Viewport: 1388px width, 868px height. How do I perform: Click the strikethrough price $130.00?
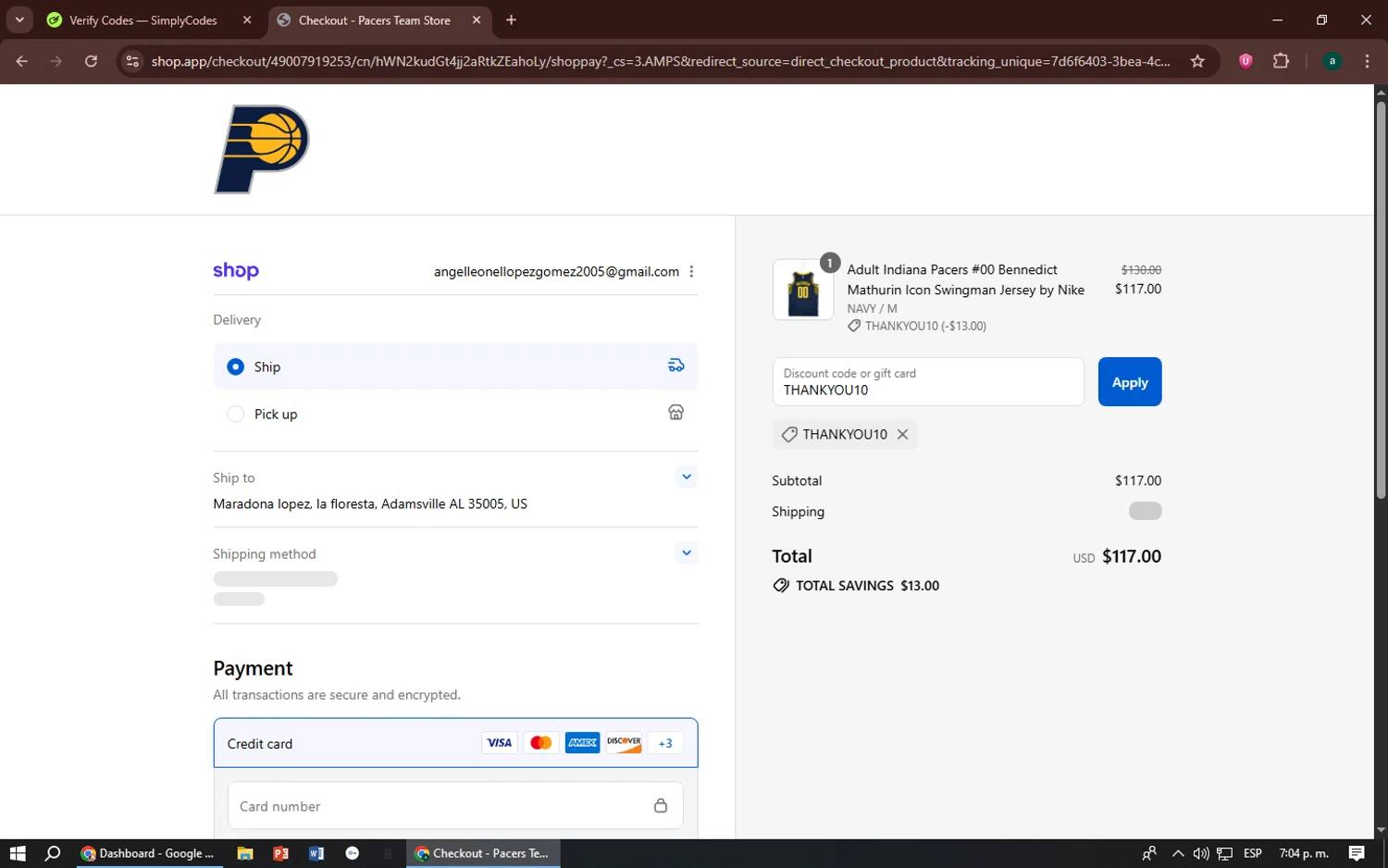pyautogui.click(x=1141, y=269)
